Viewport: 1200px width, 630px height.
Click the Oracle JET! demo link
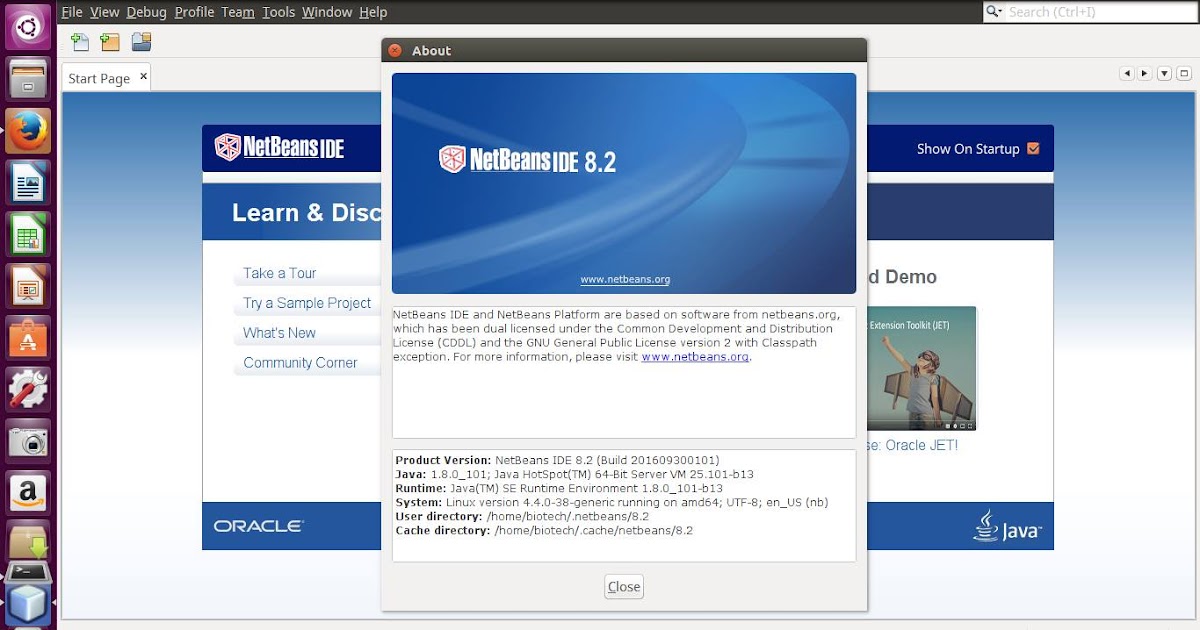coord(912,445)
